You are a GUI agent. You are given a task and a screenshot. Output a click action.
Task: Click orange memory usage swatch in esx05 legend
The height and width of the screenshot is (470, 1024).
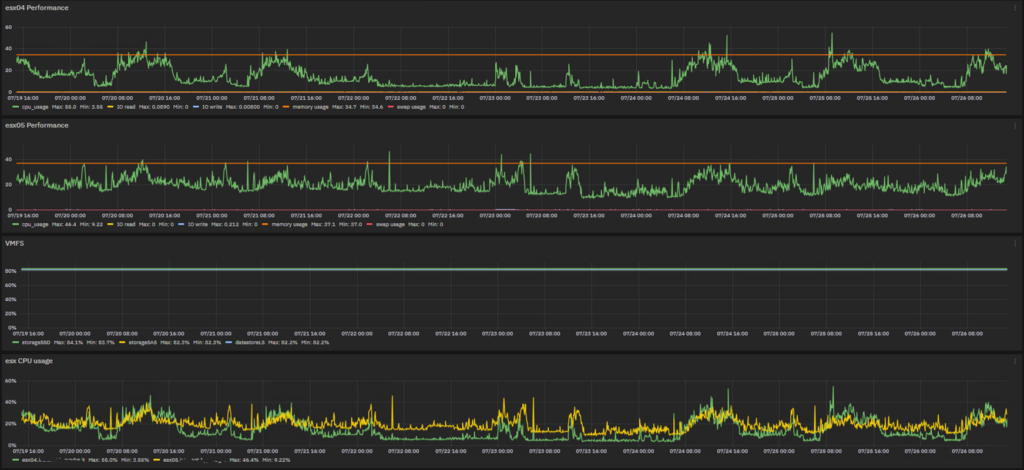click(x=265, y=225)
